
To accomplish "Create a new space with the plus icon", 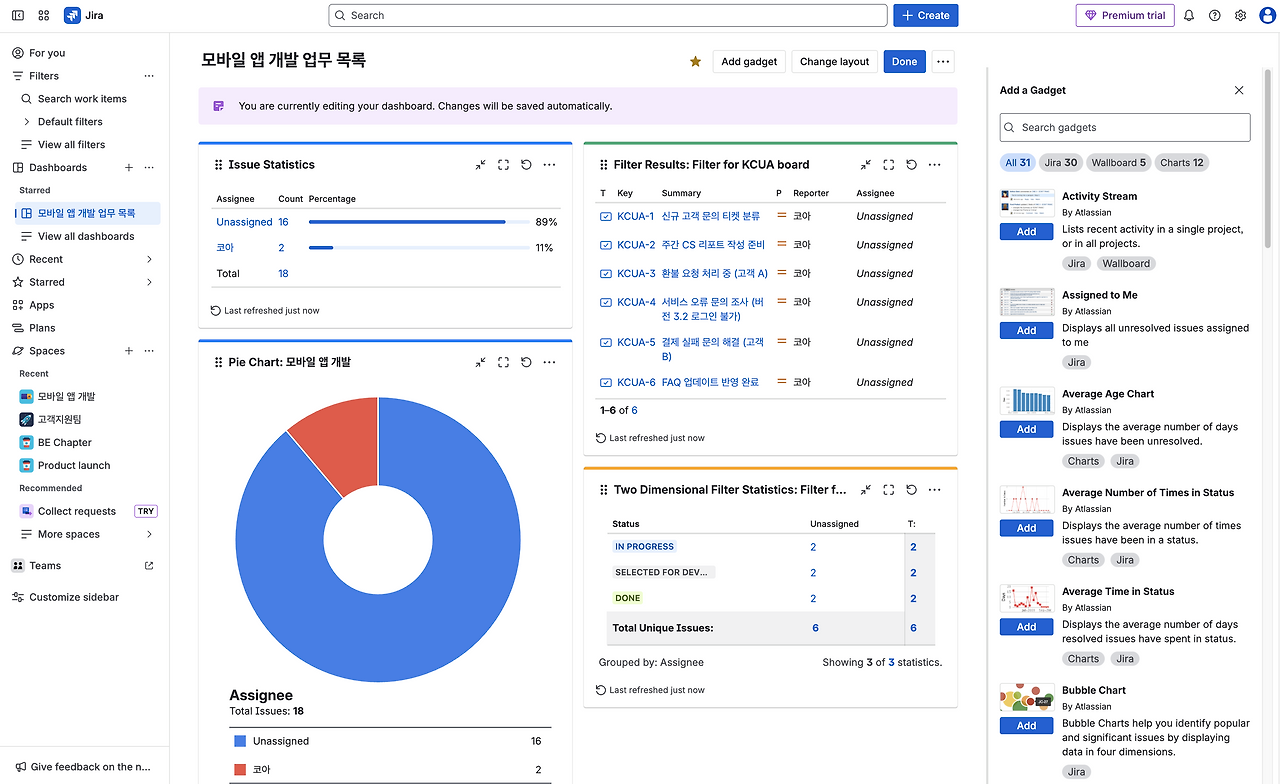I will (x=128, y=351).
